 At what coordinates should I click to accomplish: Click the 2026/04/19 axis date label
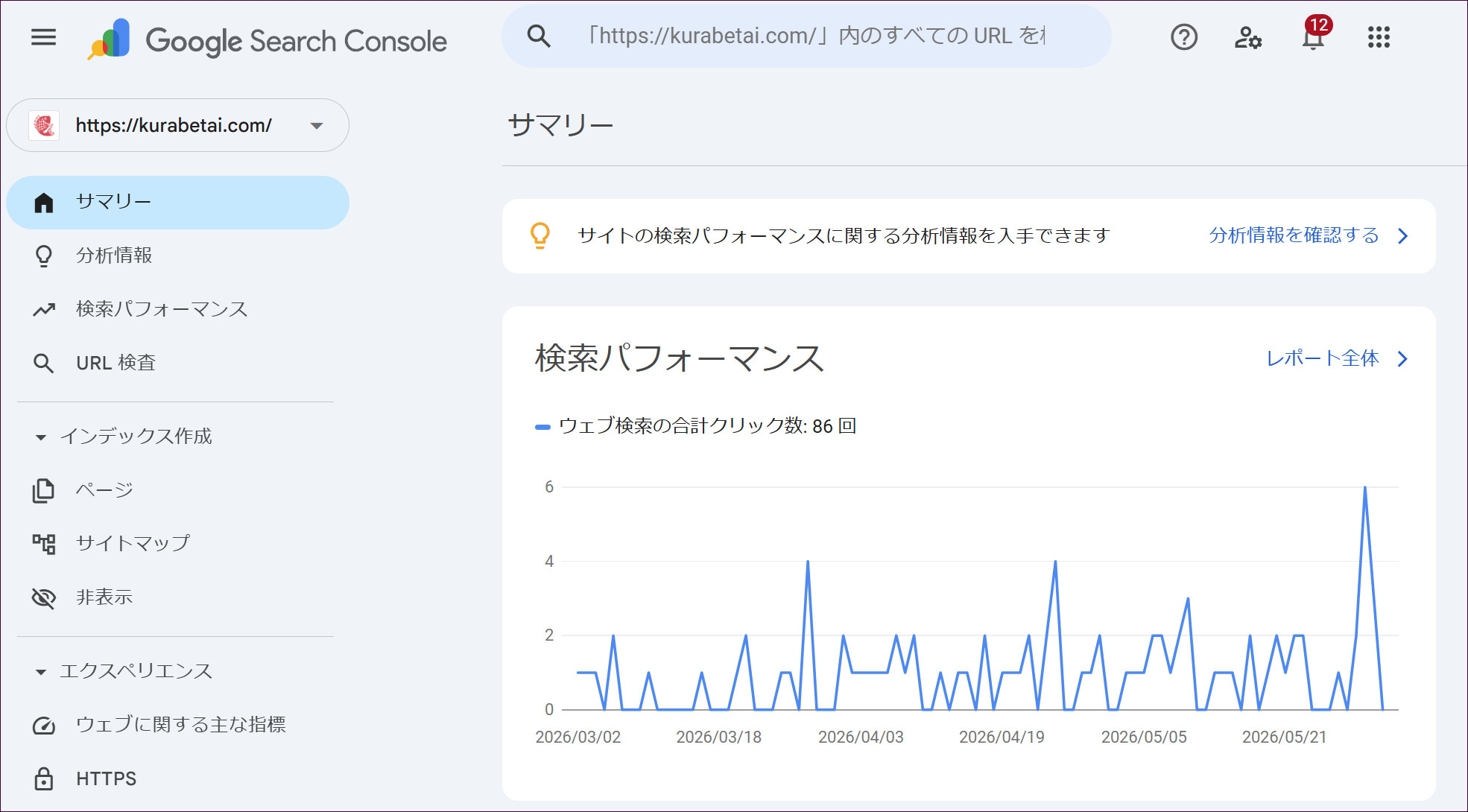tap(1002, 738)
